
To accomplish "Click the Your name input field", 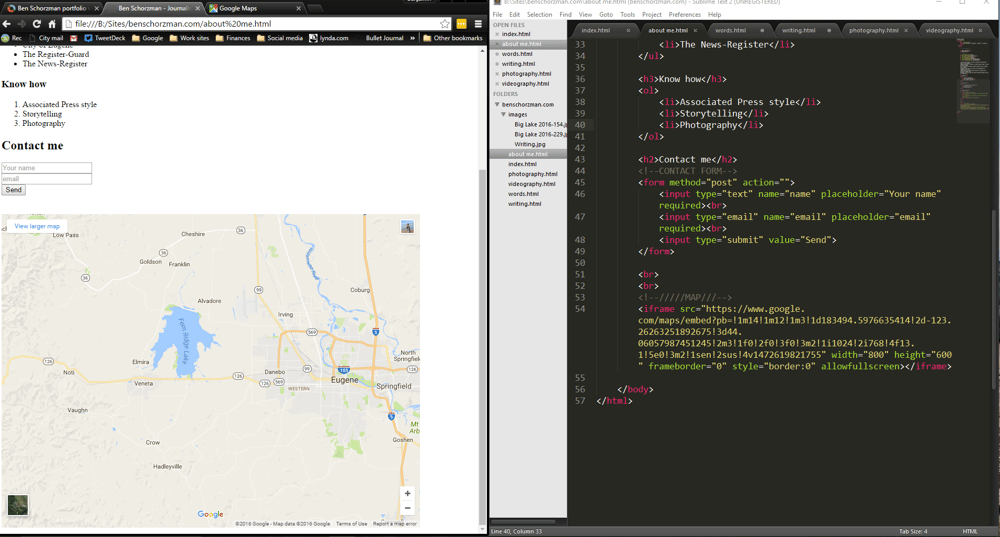I will click(x=47, y=168).
